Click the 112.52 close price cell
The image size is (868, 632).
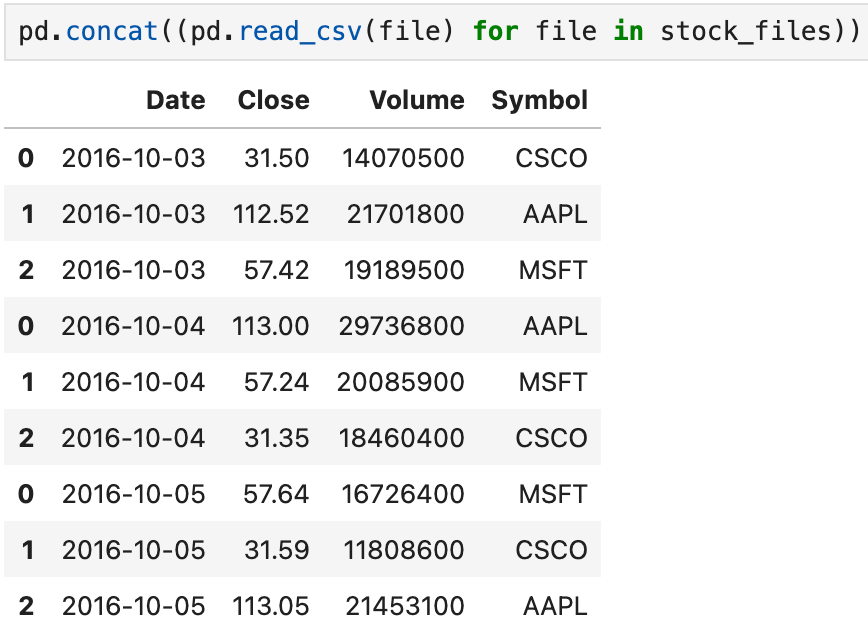pyautogui.click(x=271, y=214)
